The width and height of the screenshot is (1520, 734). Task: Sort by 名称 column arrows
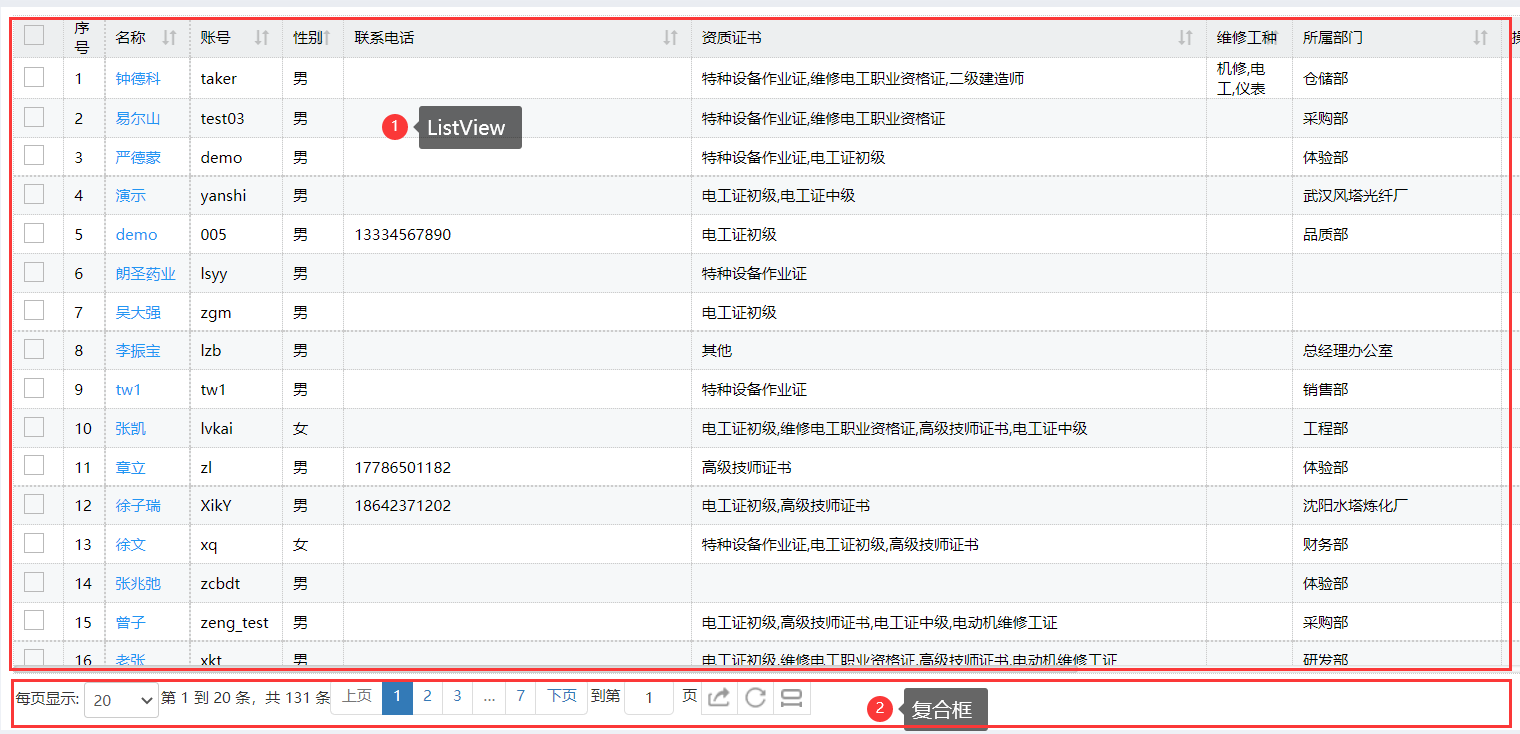point(169,38)
